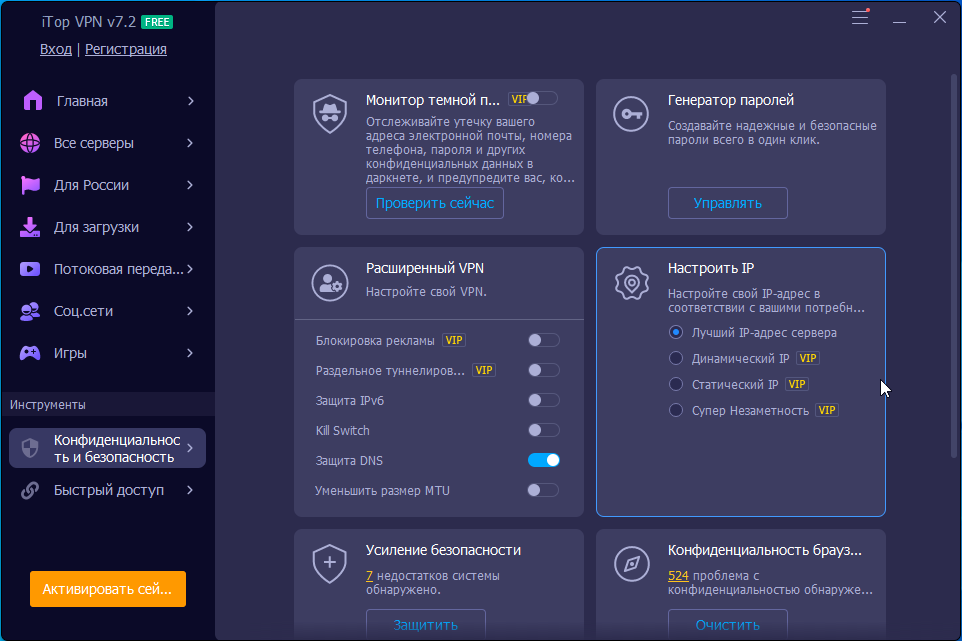Expand the Соц.сети arrow

190,311
